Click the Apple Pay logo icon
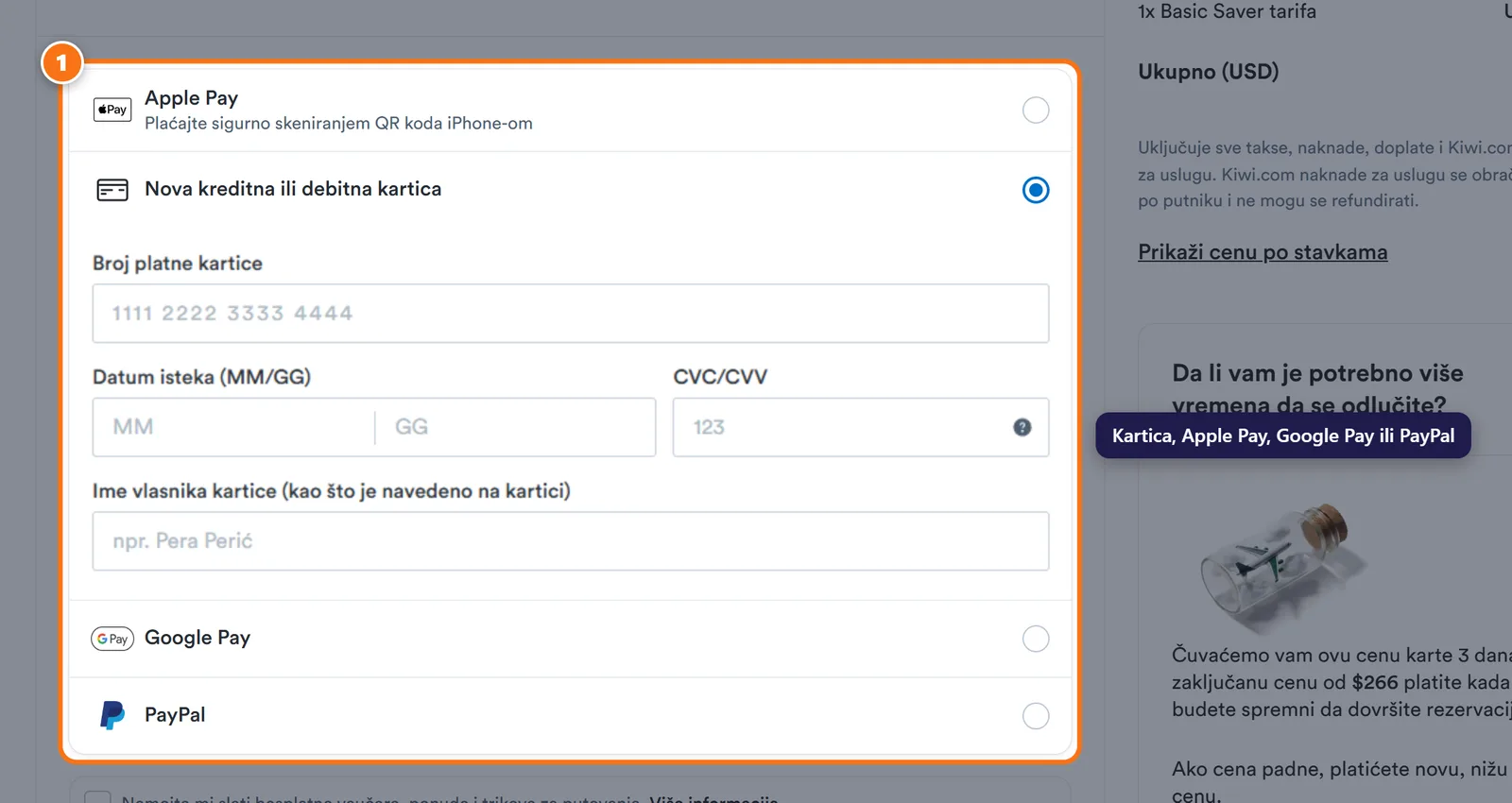 [x=112, y=110]
